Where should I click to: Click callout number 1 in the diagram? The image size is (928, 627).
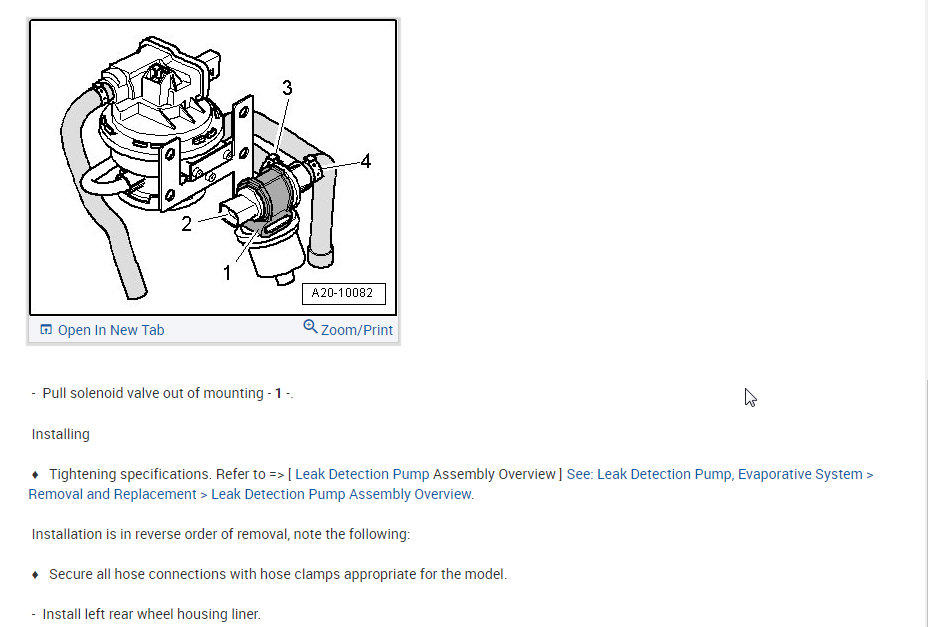pyautogui.click(x=227, y=273)
